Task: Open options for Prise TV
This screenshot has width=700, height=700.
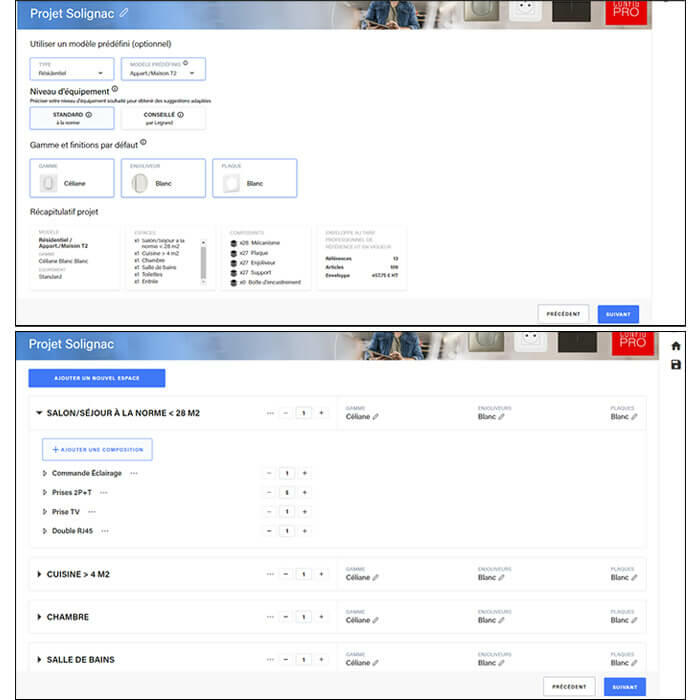Action: point(92,512)
